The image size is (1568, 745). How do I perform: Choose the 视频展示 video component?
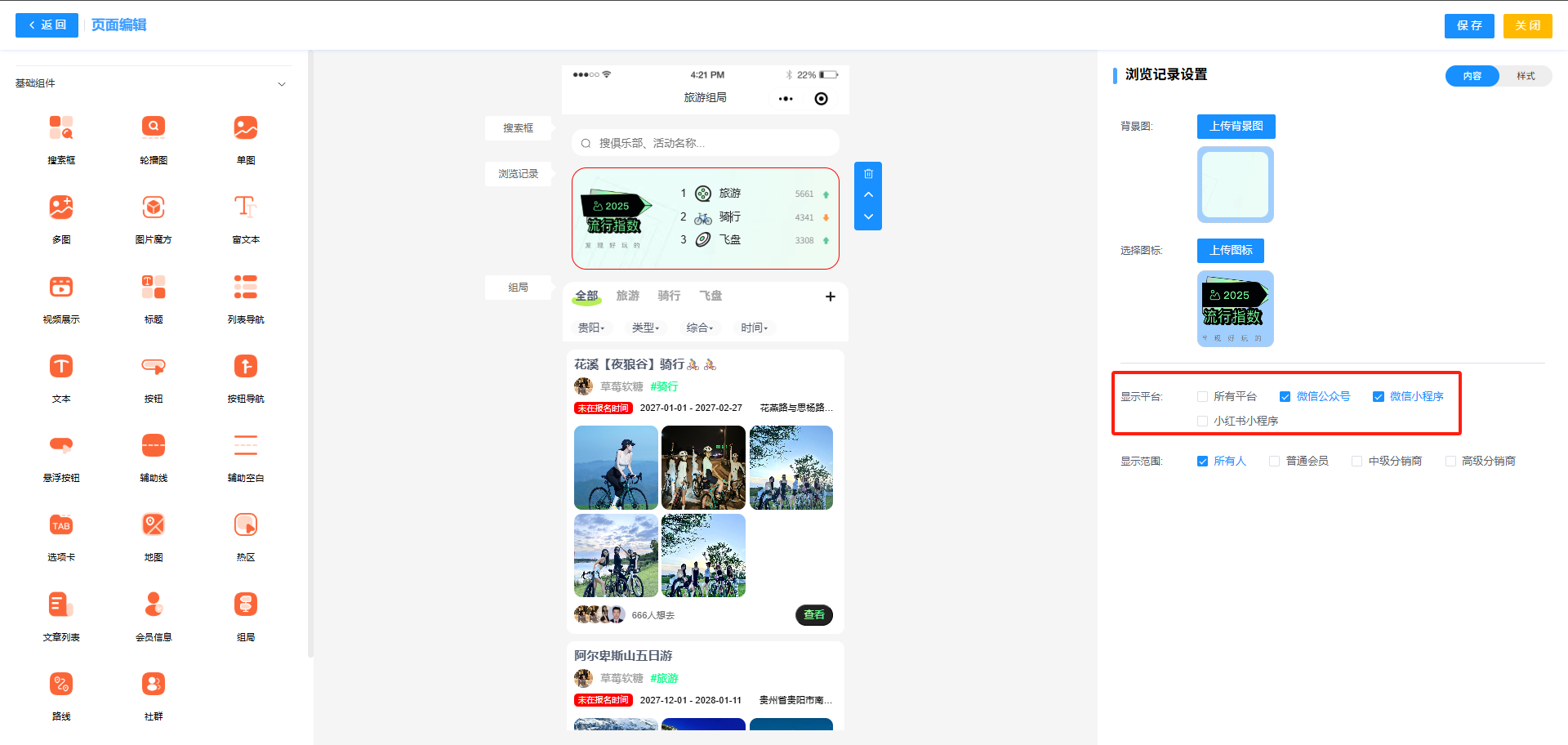pyautogui.click(x=61, y=287)
